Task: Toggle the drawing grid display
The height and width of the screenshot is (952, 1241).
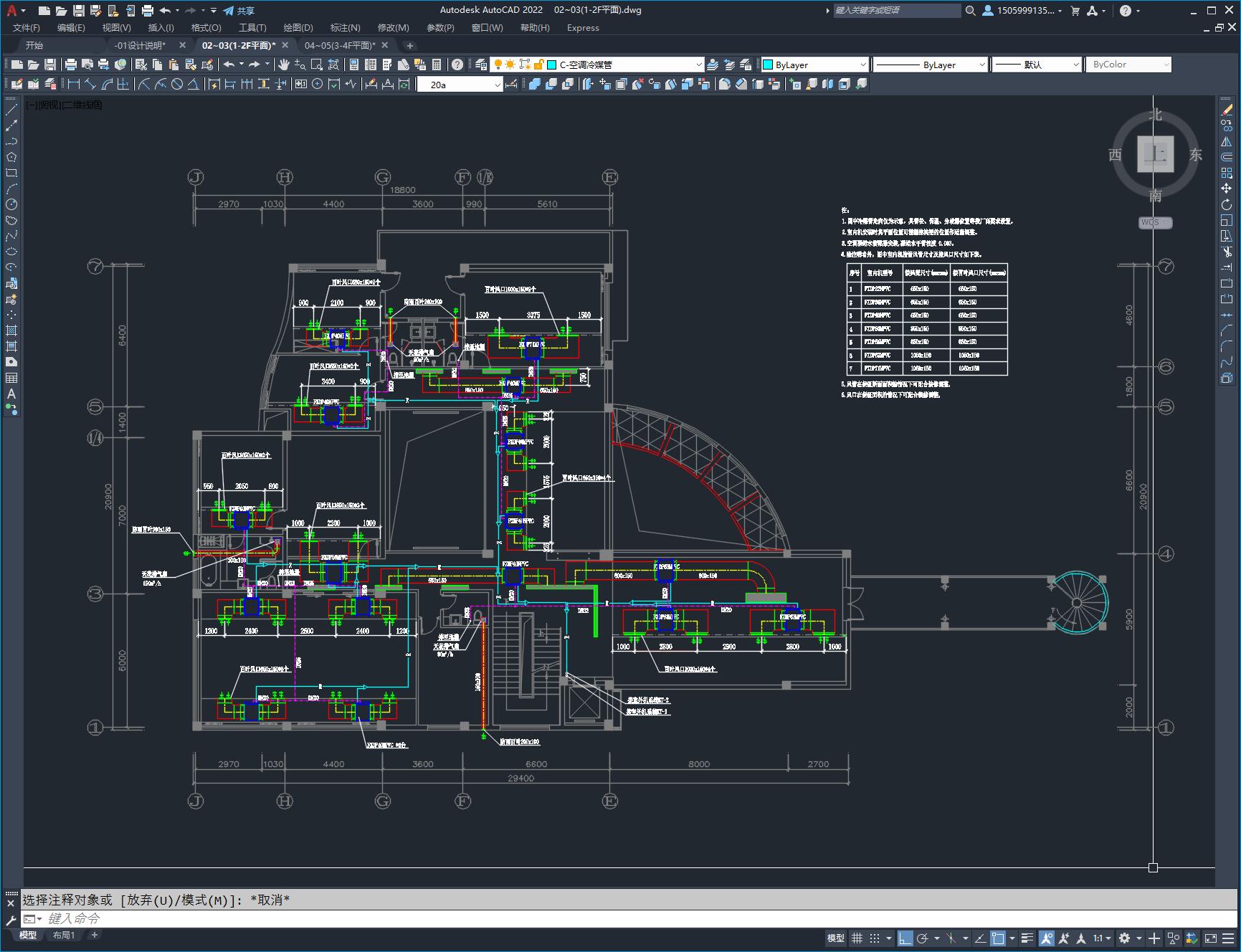Action: 857,938
